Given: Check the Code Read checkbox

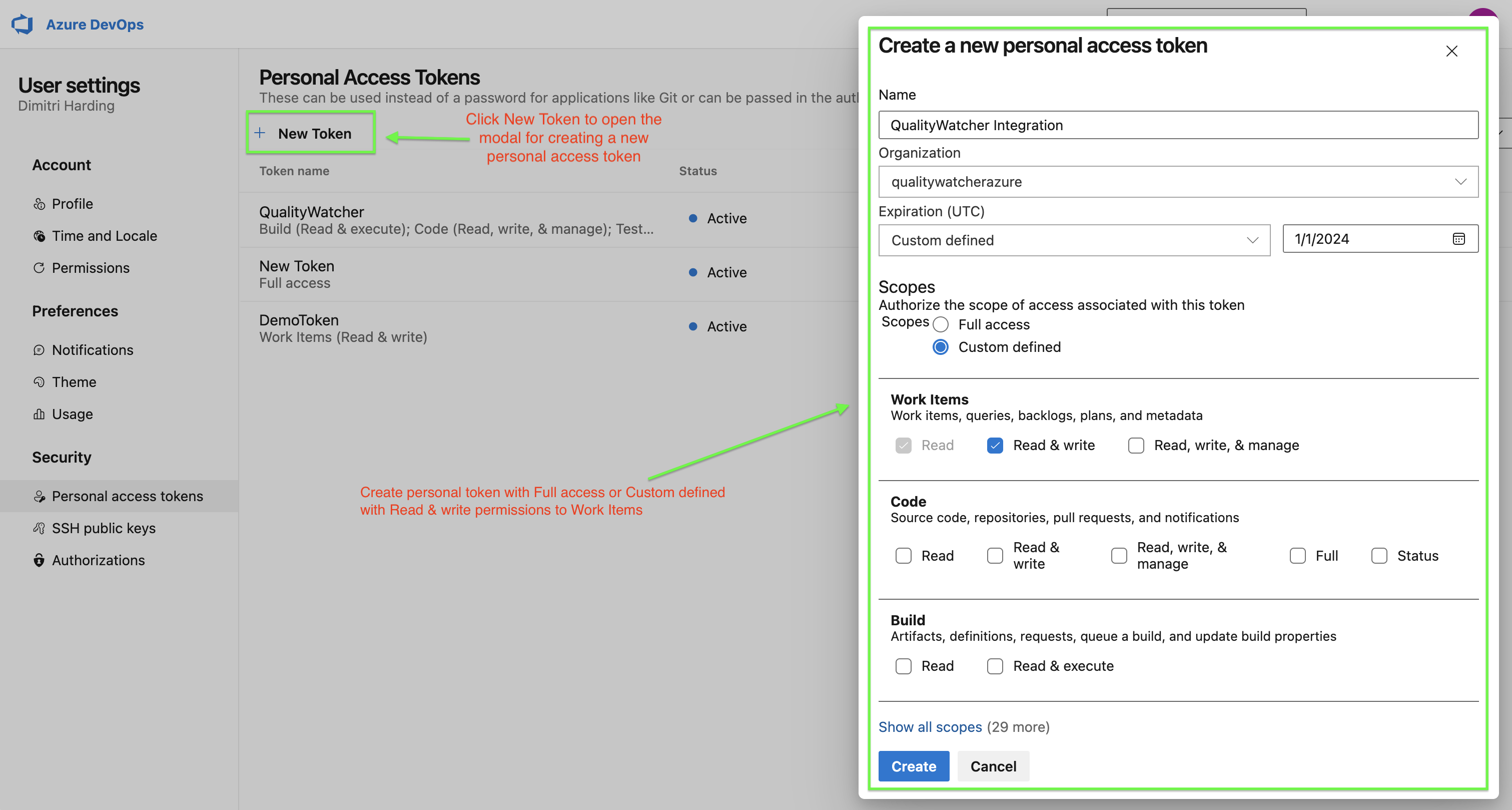Looking at the screenshot, I should [903, 556].
